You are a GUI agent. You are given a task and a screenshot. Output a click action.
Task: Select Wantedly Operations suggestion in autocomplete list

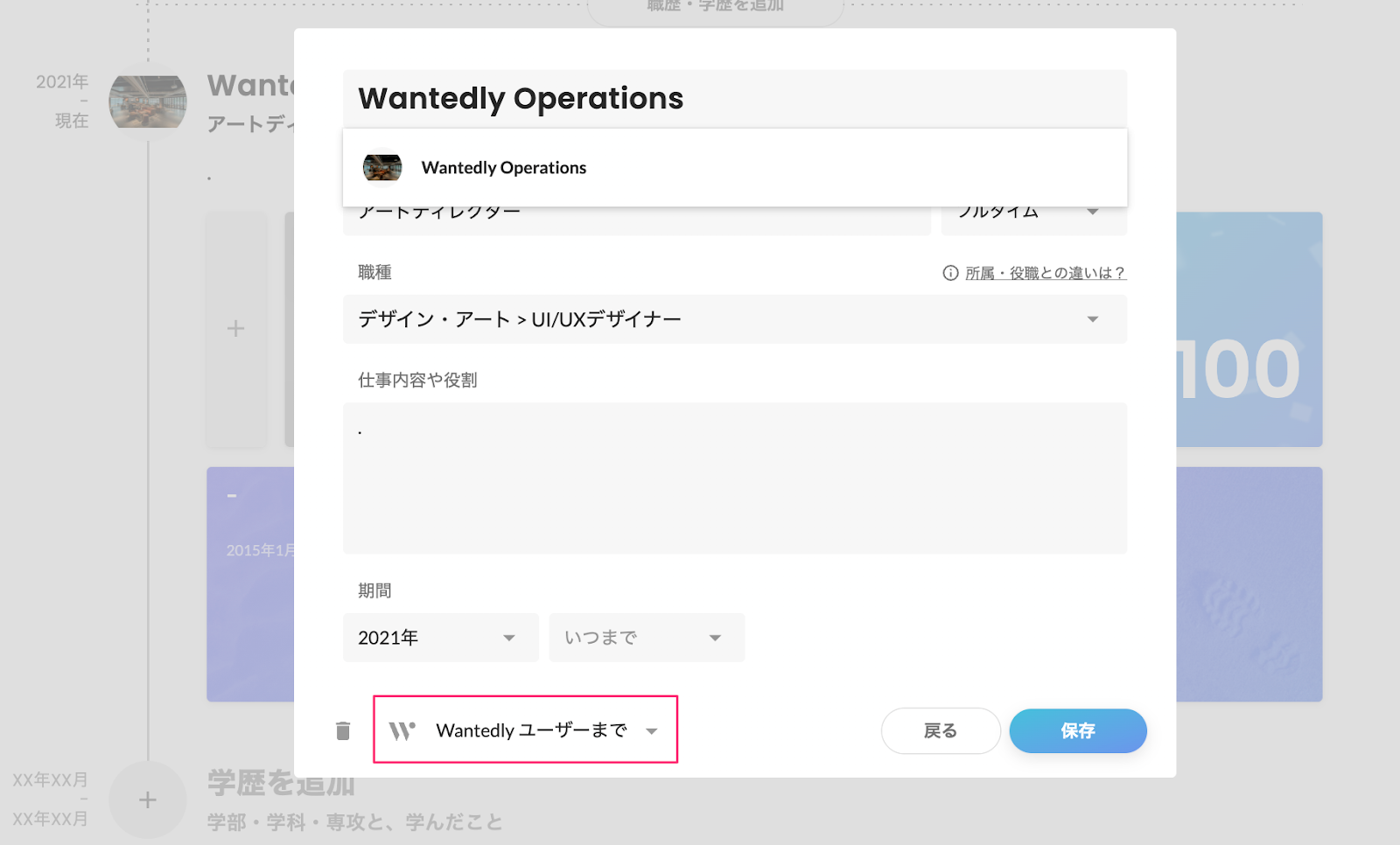(x=735, y=168)
